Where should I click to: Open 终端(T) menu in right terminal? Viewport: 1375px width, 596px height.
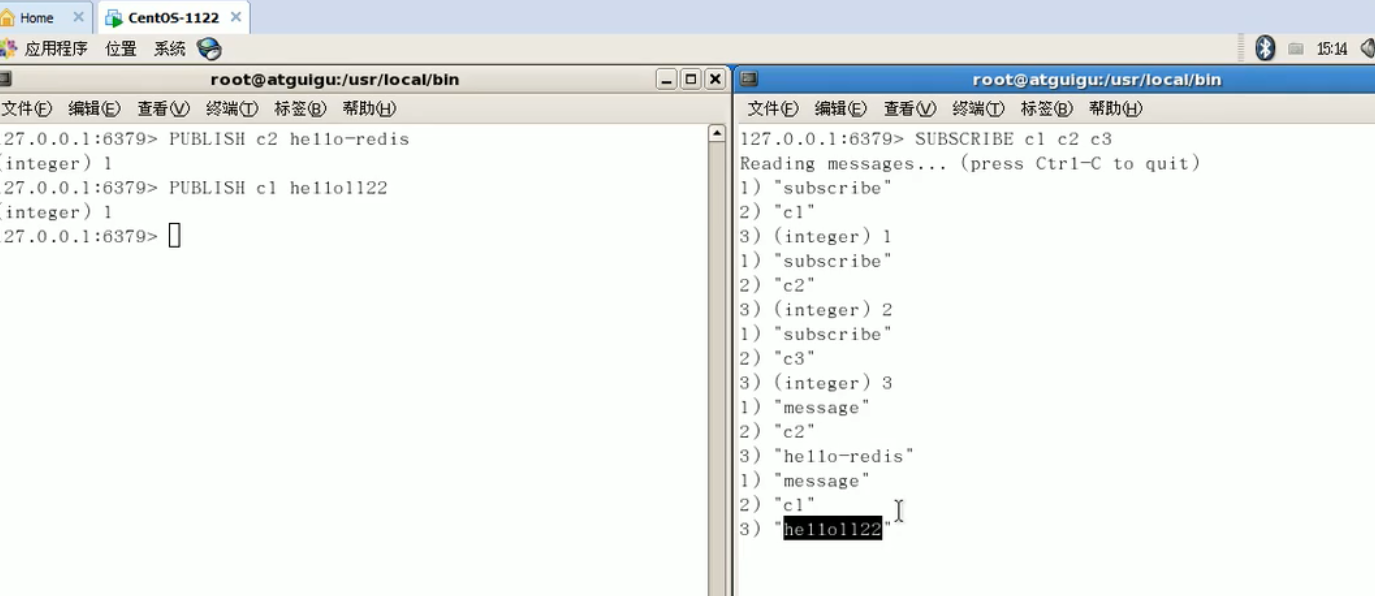[x=979, y=108]
